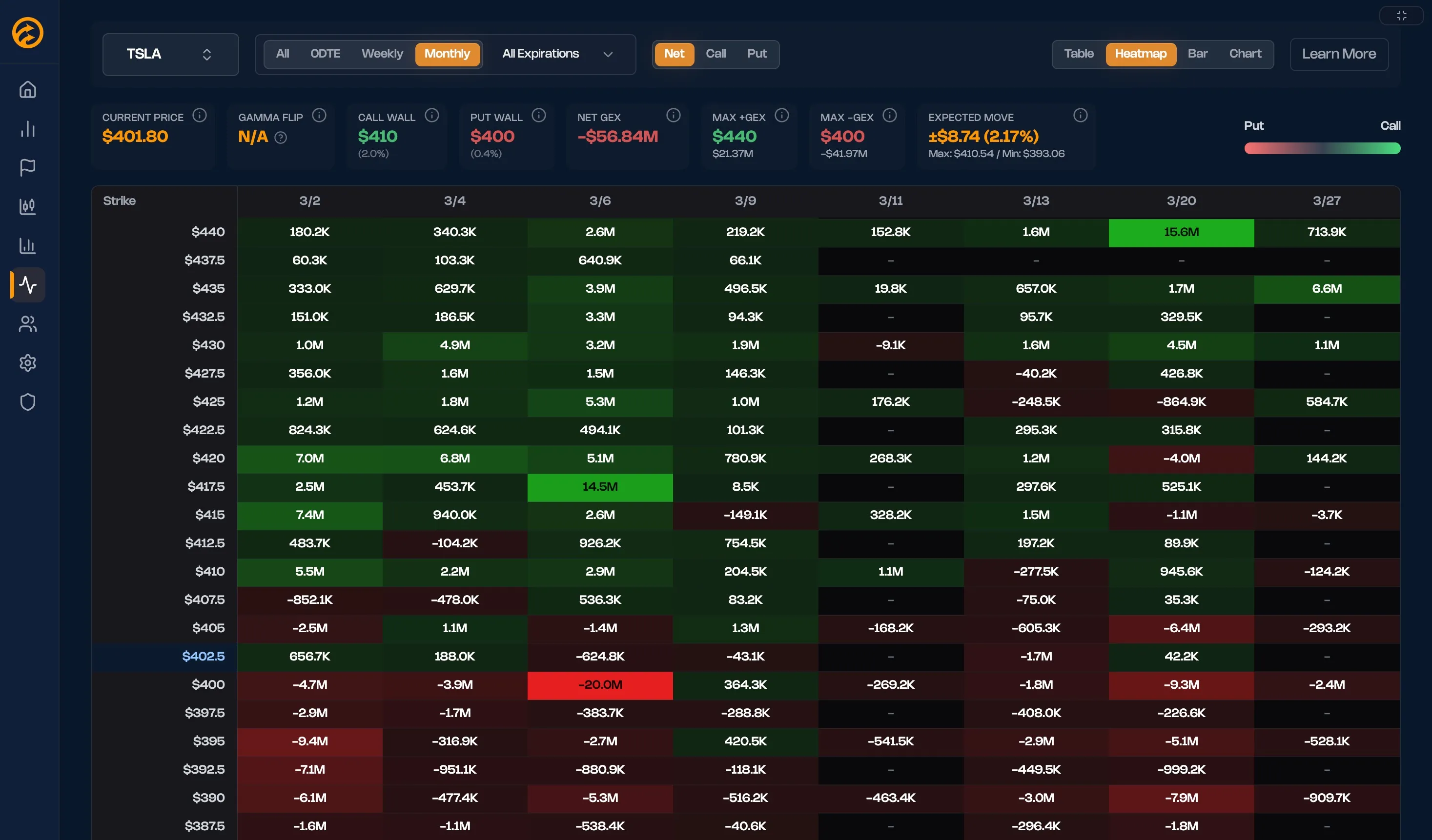
Task: Select the ODTE expiration filter
Action: click(x=325, y=54)
